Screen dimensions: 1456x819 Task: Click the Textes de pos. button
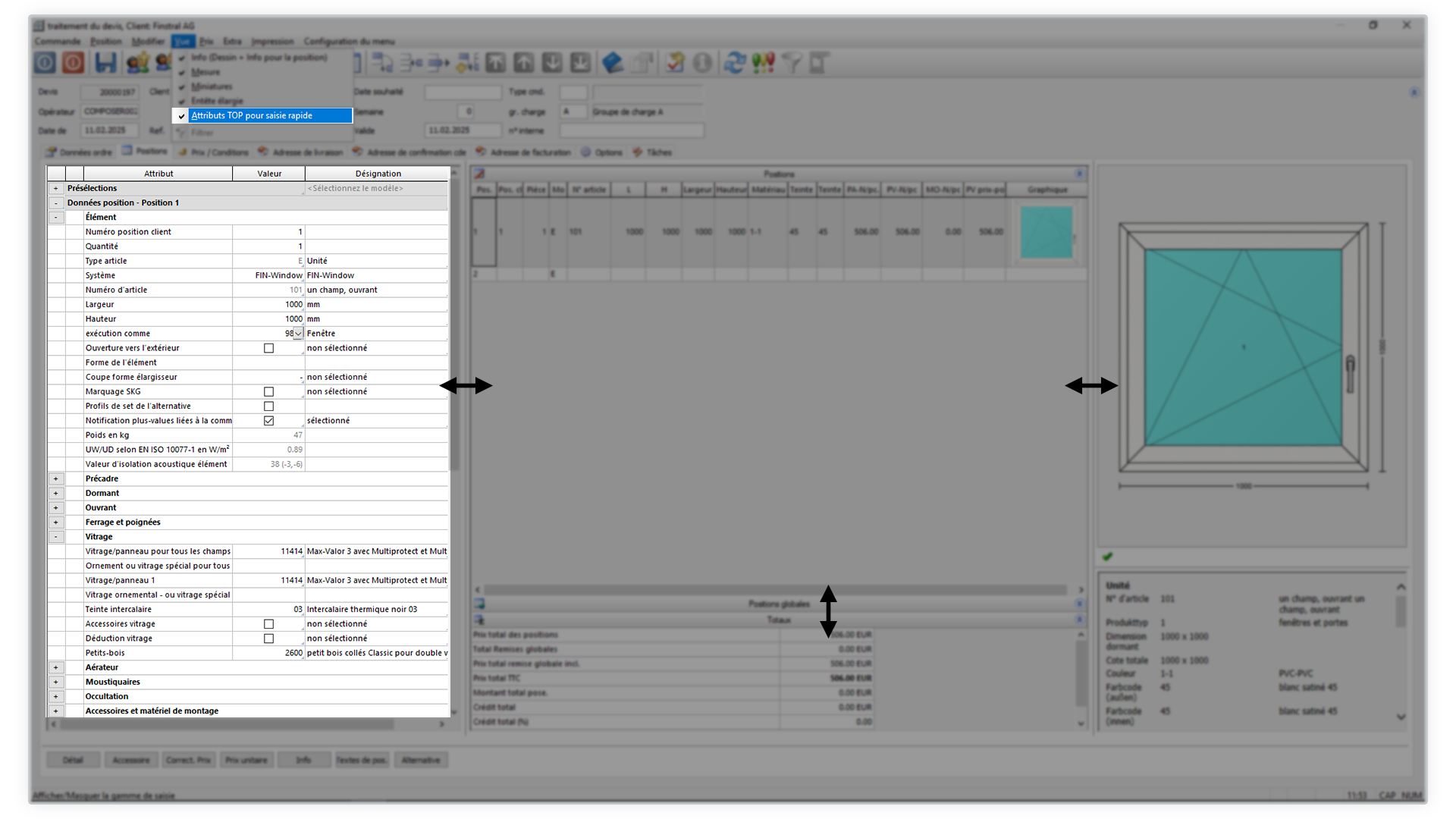[x=362, y=760]
